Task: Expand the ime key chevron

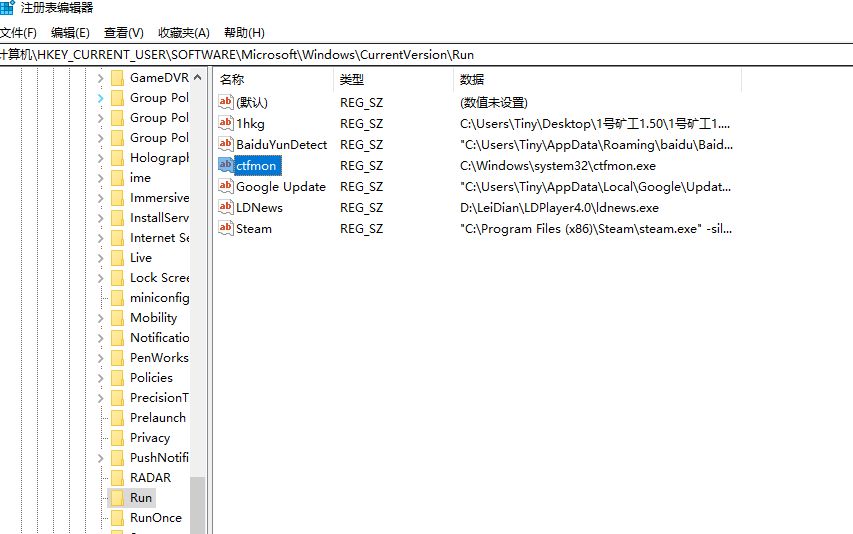Action: click(101, 178)
